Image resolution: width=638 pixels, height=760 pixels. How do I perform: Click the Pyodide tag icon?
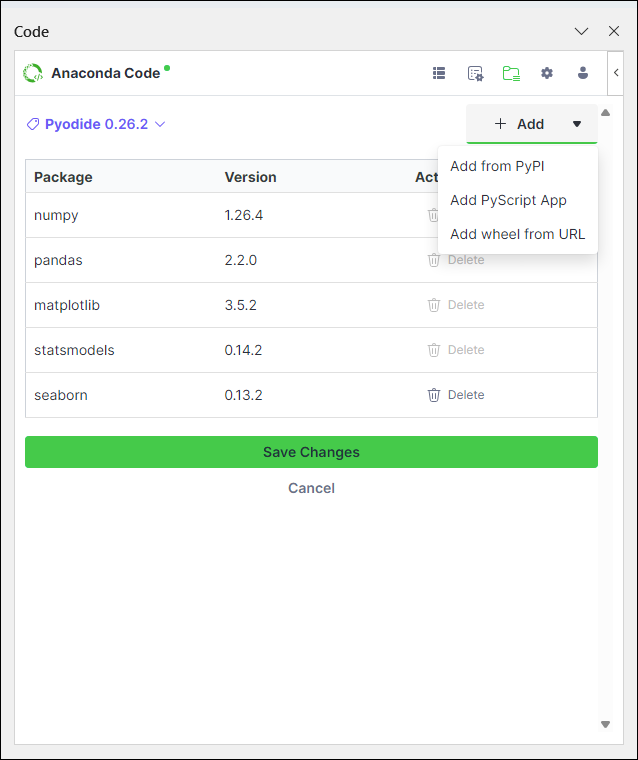32,124
